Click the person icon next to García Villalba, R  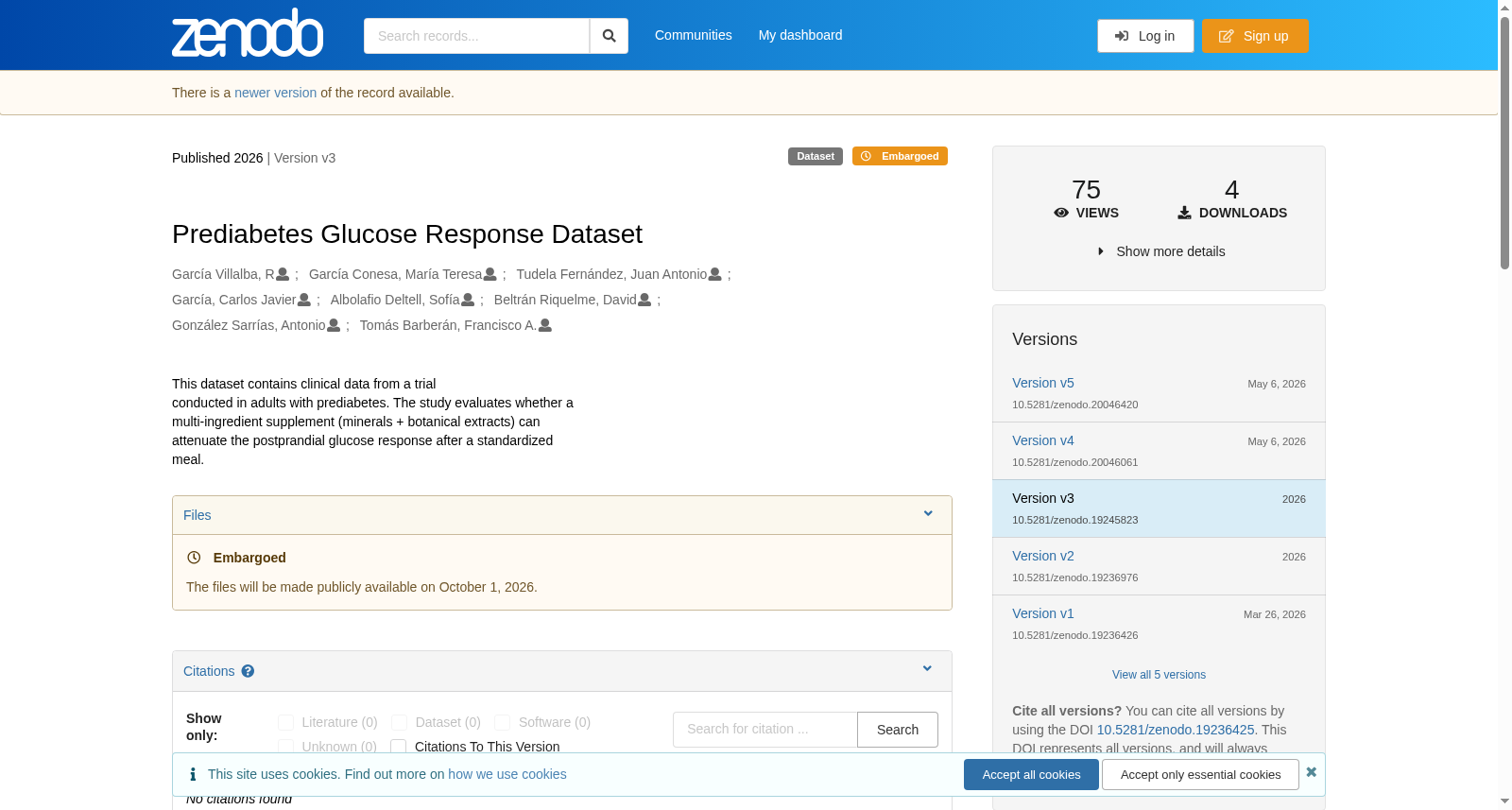[283, 274]
